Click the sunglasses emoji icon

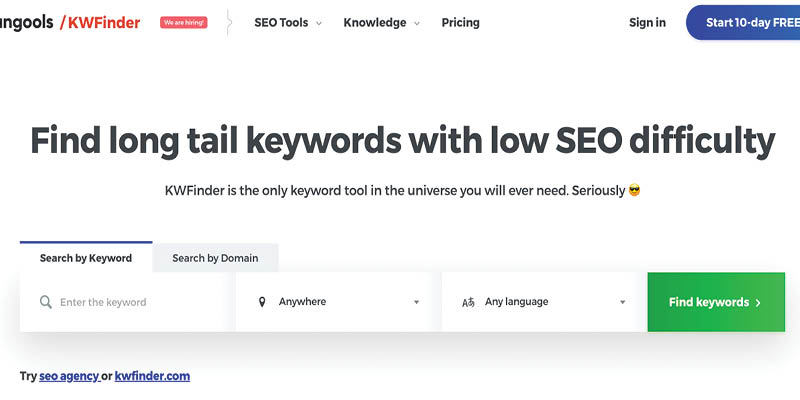pos(634,191)
